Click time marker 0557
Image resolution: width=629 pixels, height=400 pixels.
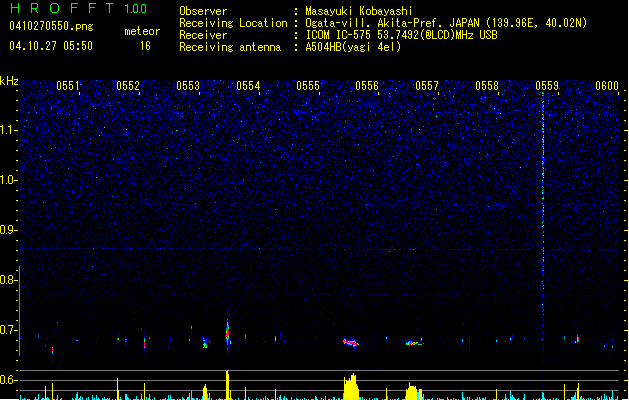pos(427,86)
